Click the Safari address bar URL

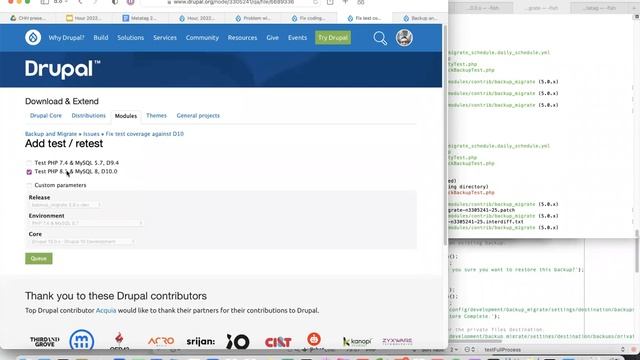[234, 2]
